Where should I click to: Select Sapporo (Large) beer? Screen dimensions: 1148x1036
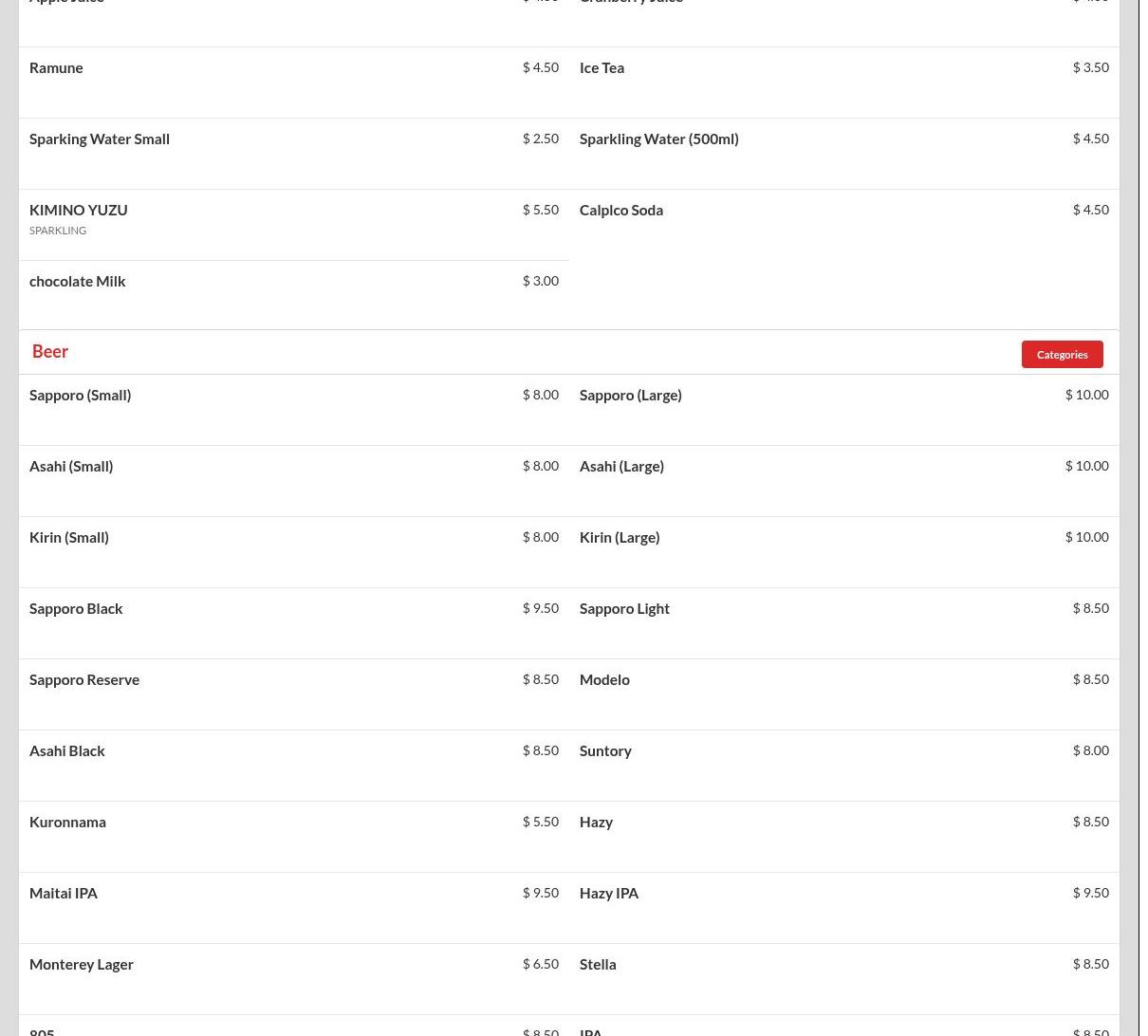pyautogui.click(x=630, y=395)
